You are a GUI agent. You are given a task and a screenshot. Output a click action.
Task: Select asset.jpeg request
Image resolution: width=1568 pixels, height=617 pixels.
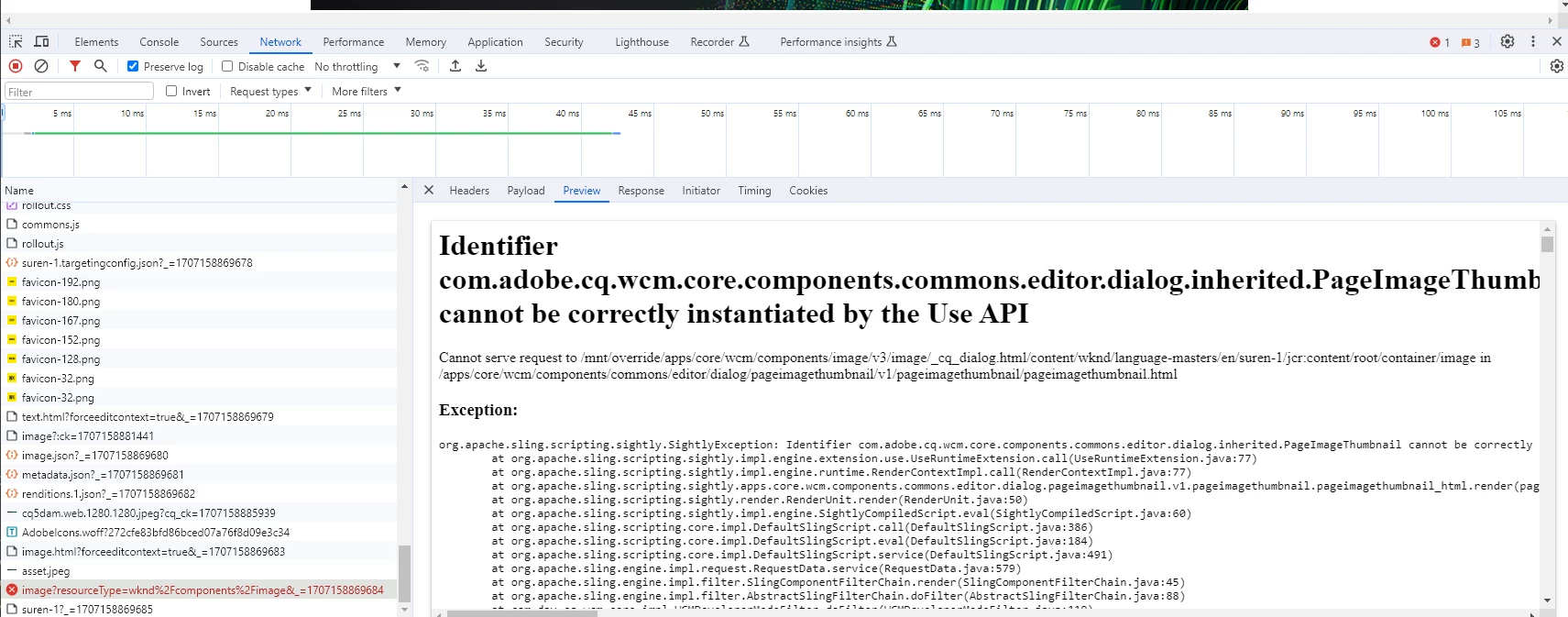tap(199, 571)
